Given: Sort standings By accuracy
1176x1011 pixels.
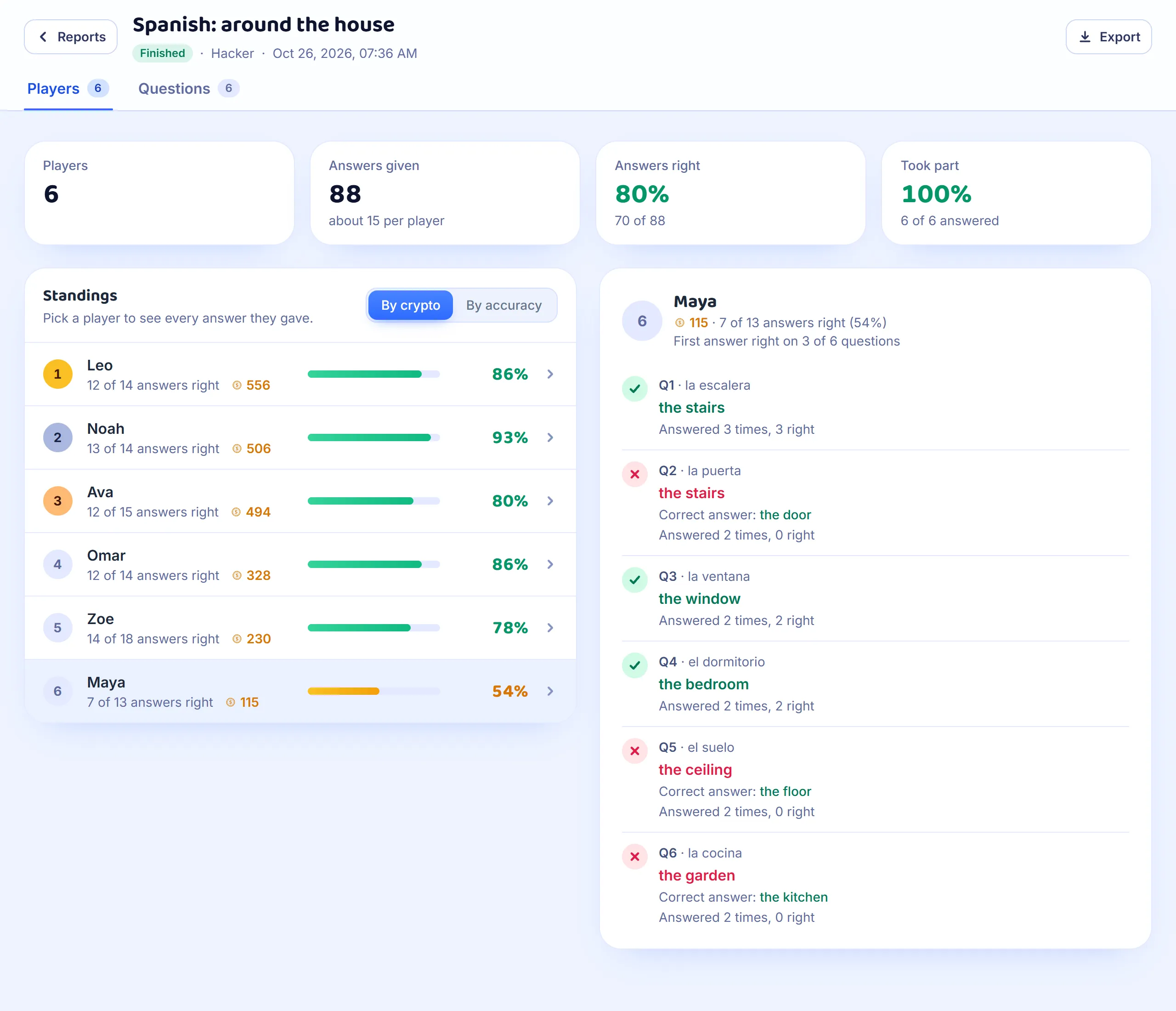Looking at the screenshot, I should pyautogui.click(x=504, y=306).
